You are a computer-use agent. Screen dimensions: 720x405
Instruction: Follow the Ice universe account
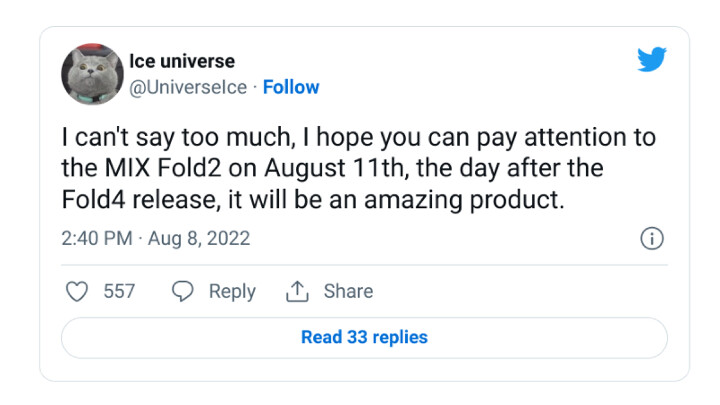click(291, 87)
